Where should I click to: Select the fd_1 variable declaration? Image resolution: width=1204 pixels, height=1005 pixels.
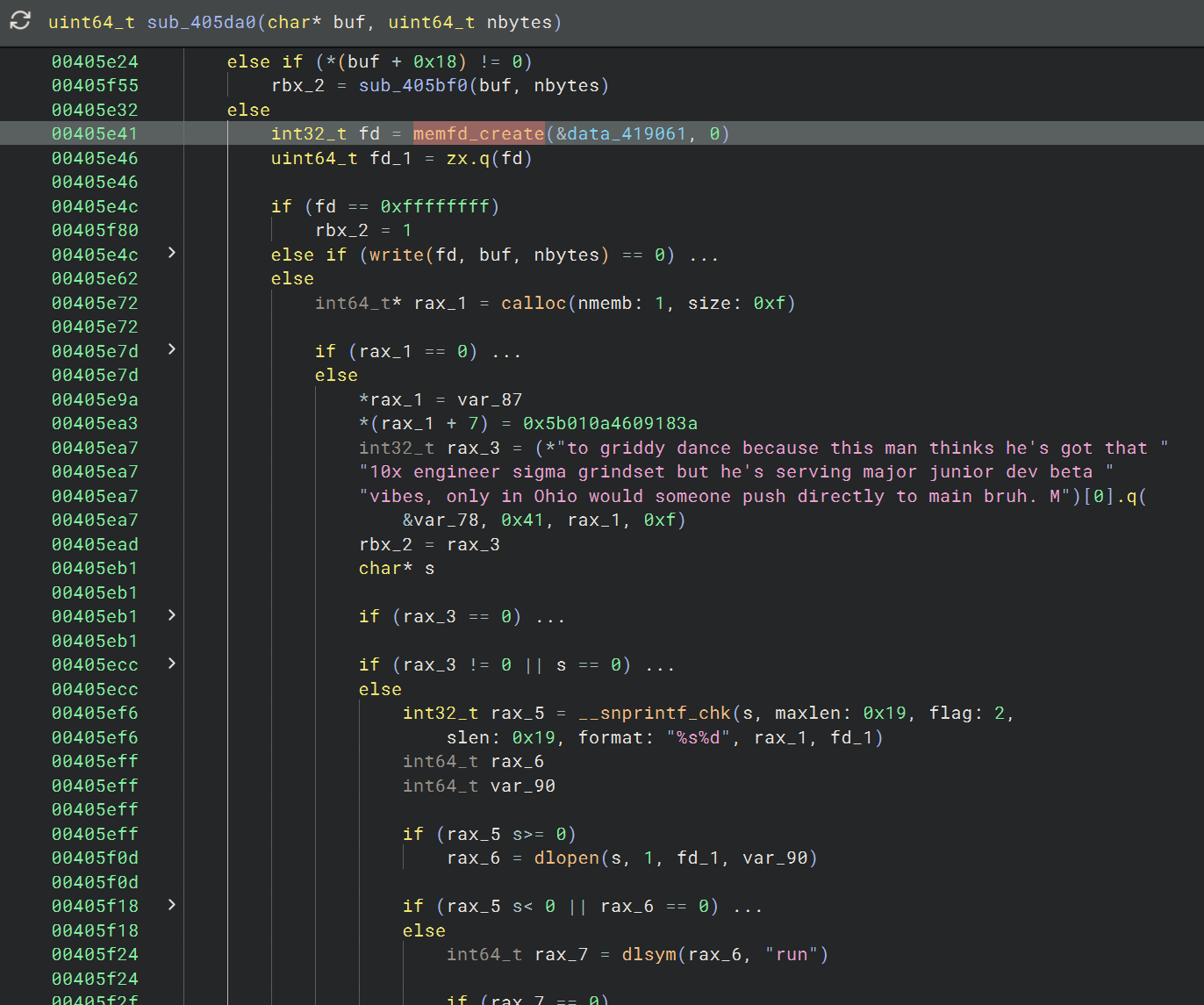pyautogui.click(x=390, y=158)
